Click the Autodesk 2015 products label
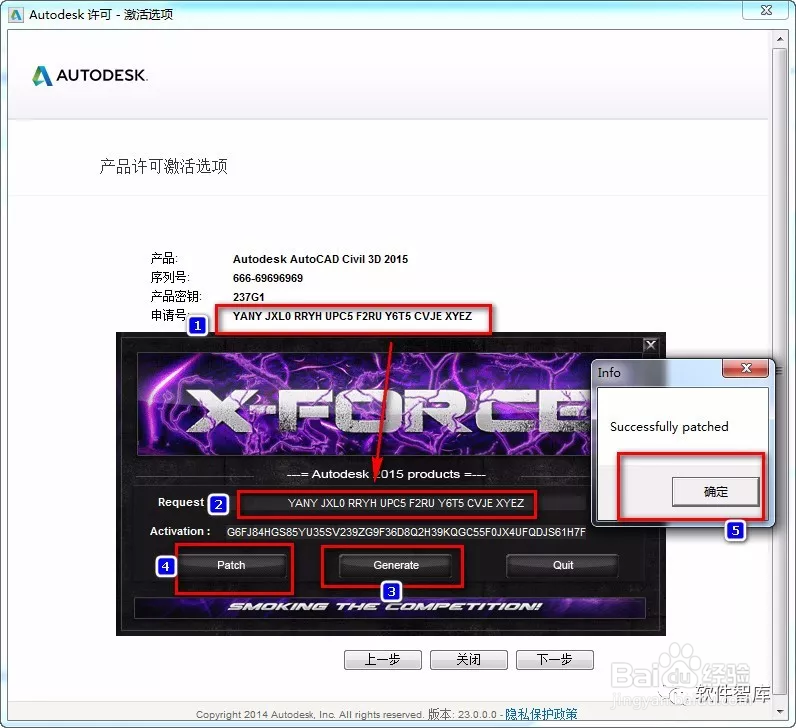The image size is (796, 728). [386, 474]
